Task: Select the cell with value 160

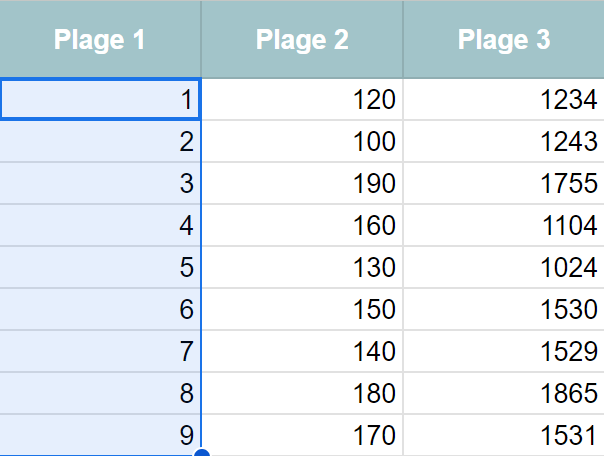Action: click(302, 225)
